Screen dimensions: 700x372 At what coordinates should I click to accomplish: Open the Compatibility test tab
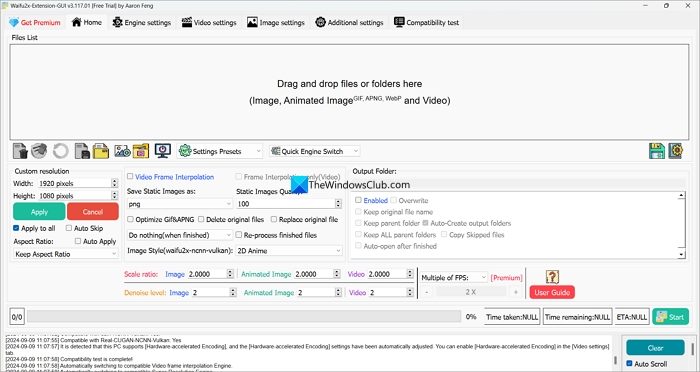click(x=426, y=22)
